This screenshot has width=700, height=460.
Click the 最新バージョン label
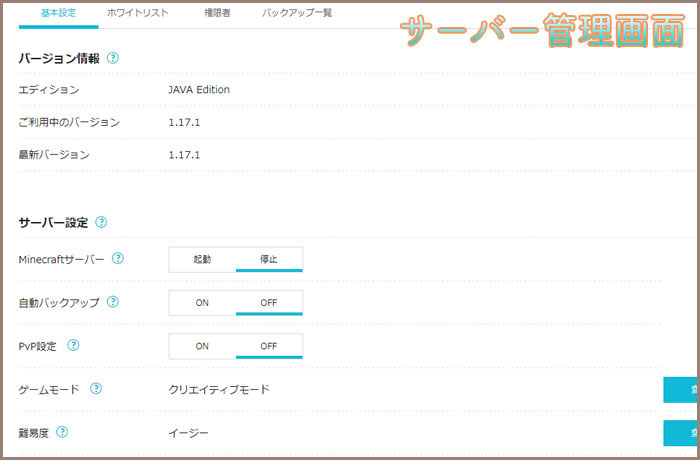coord(54,155)
